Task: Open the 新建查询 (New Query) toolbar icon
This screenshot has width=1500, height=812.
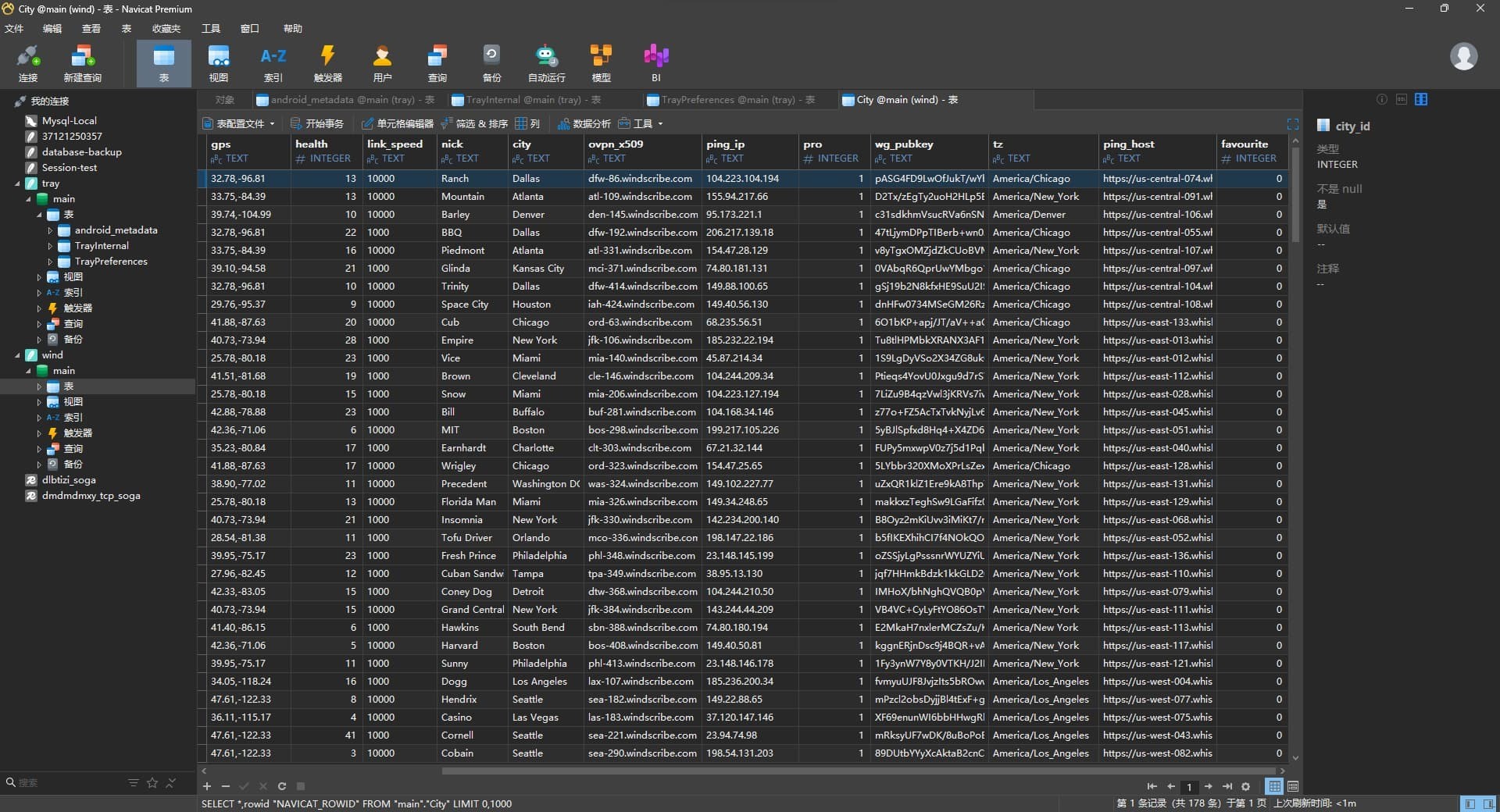Action: (82, 63)
